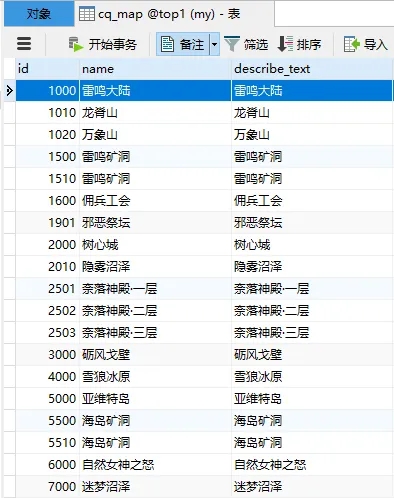Select id cell 2503
The image size is (394, 498).
click(x=47, y=333)
